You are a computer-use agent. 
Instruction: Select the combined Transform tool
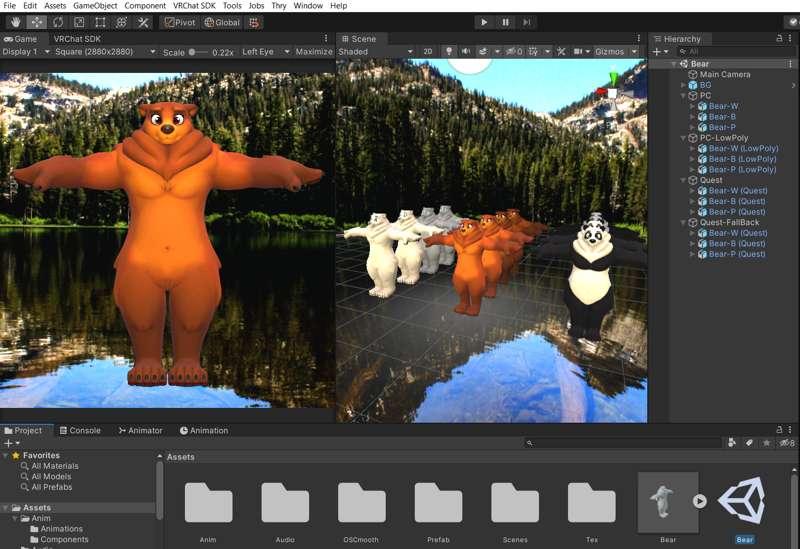point(121,22)
